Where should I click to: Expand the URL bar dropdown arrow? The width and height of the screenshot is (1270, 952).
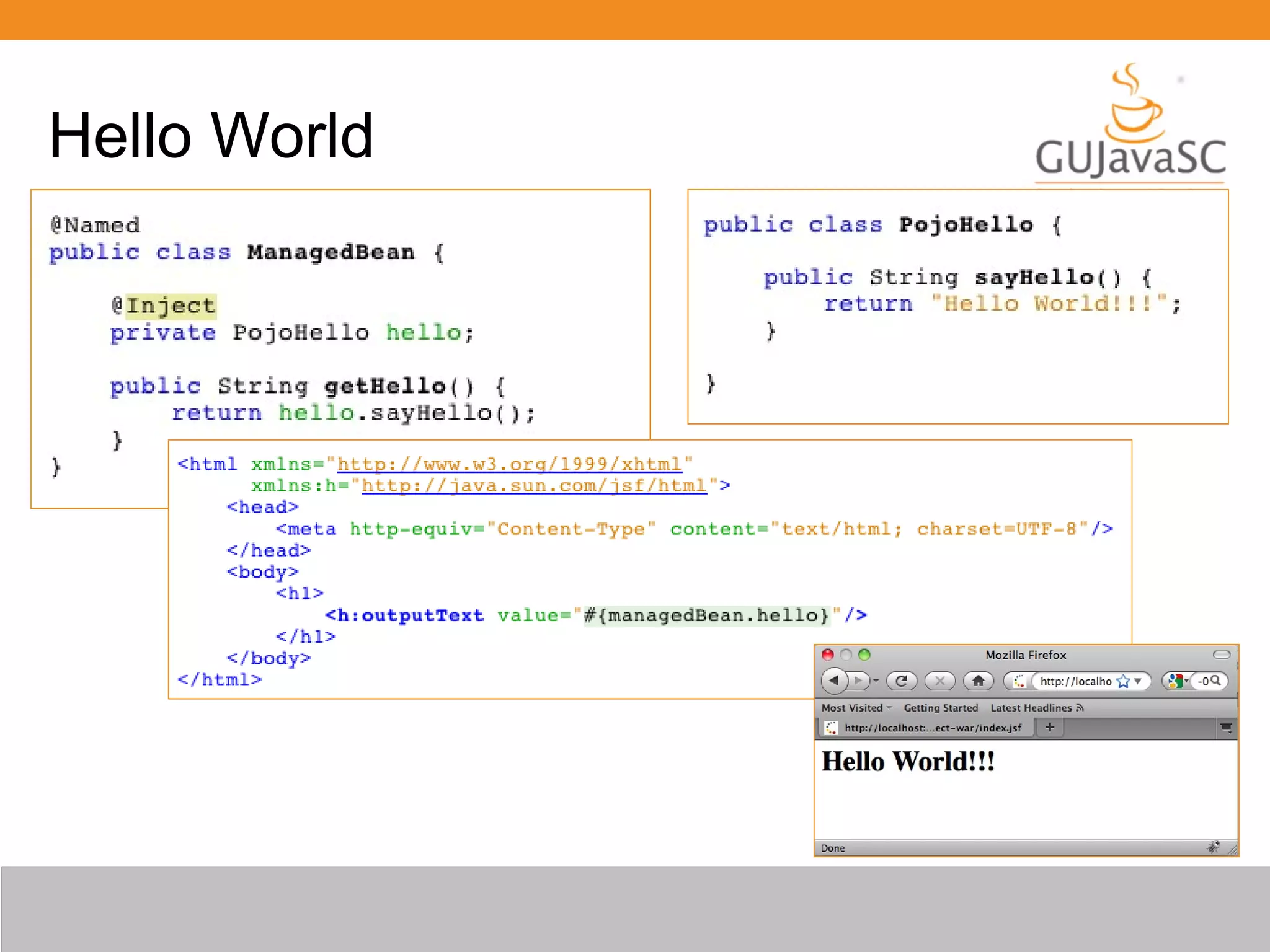[1138, 681]
